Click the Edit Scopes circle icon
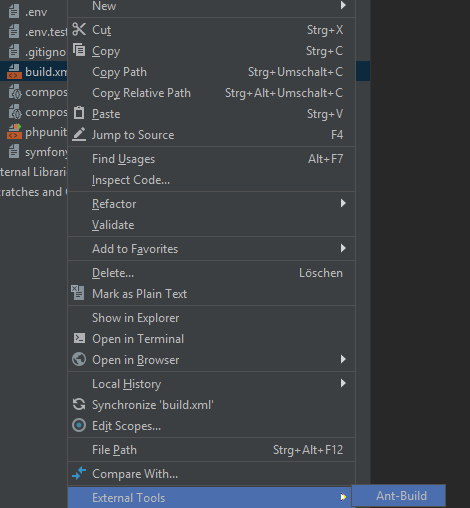 tap(79, 425)
